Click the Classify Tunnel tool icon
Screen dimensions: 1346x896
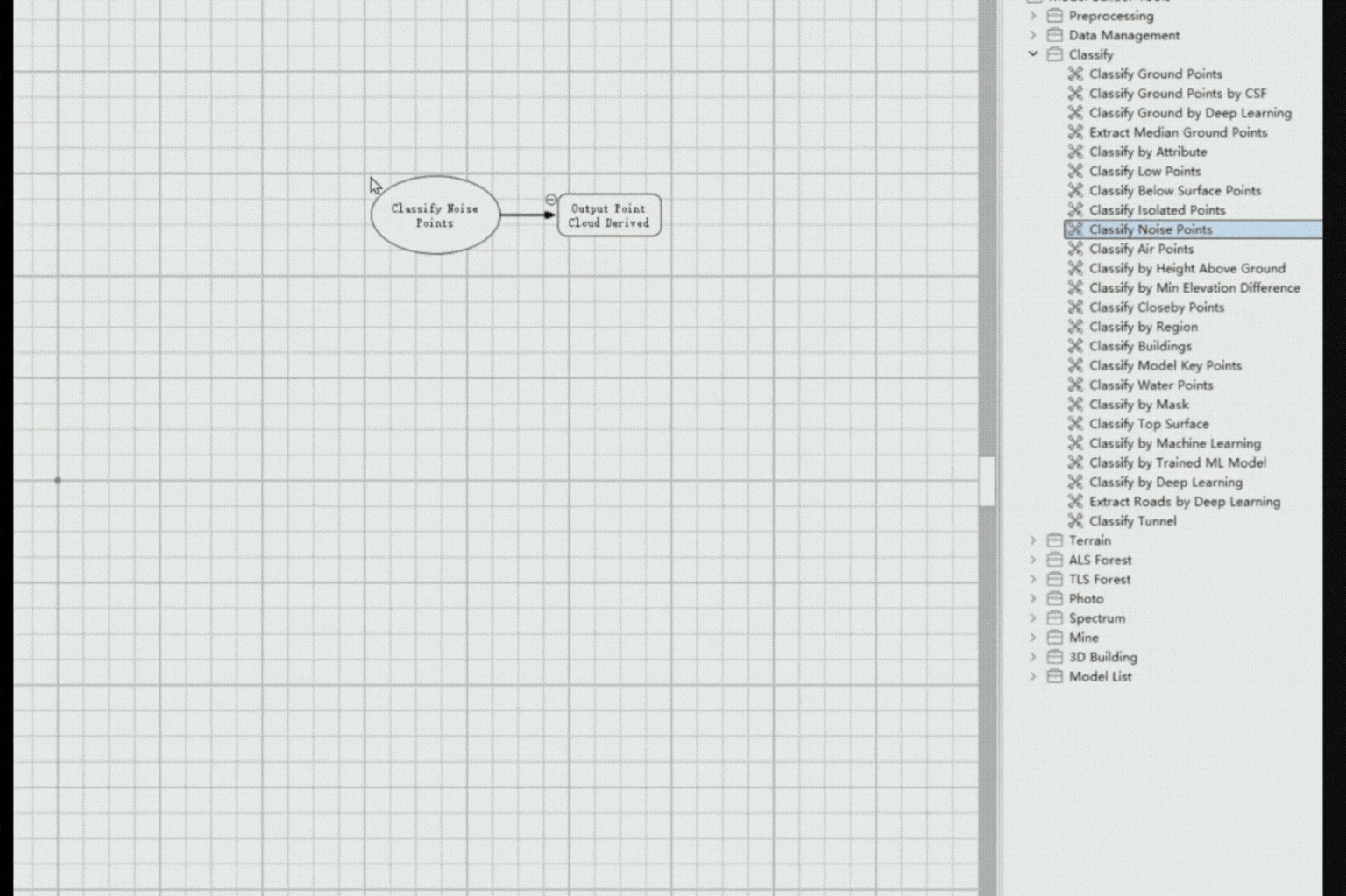[1075, 521]
